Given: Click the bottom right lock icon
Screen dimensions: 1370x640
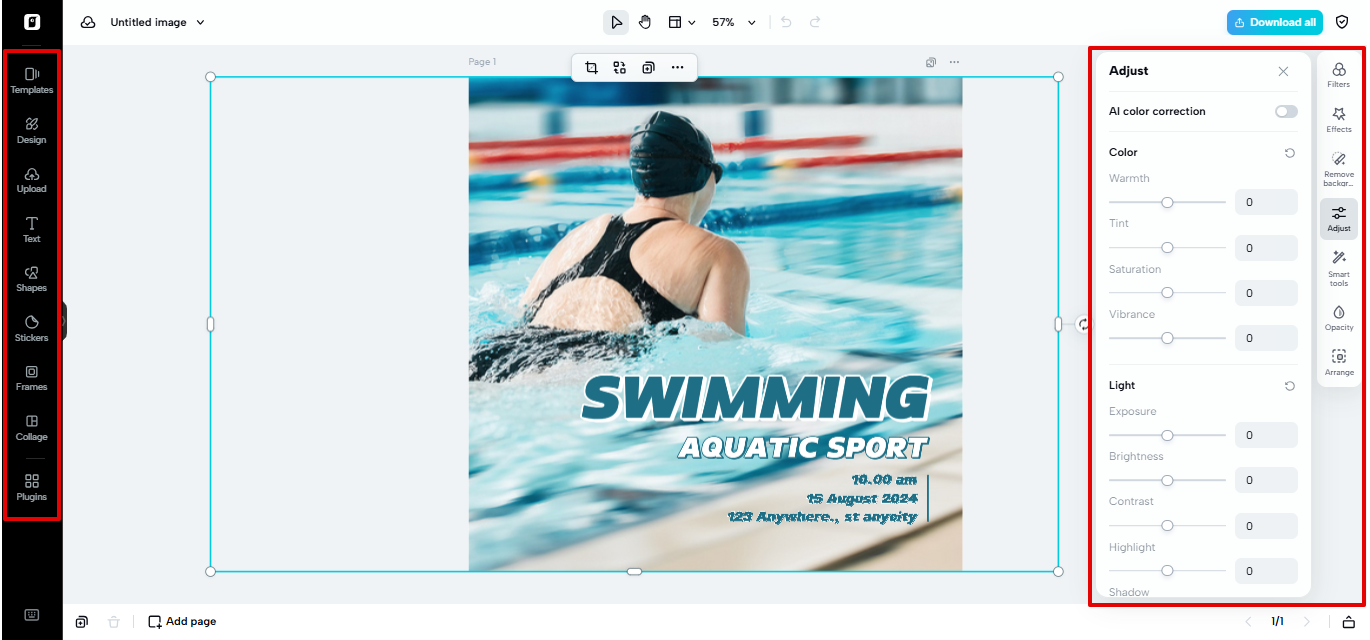Looking at the screenshot, I should point(1347,622).
